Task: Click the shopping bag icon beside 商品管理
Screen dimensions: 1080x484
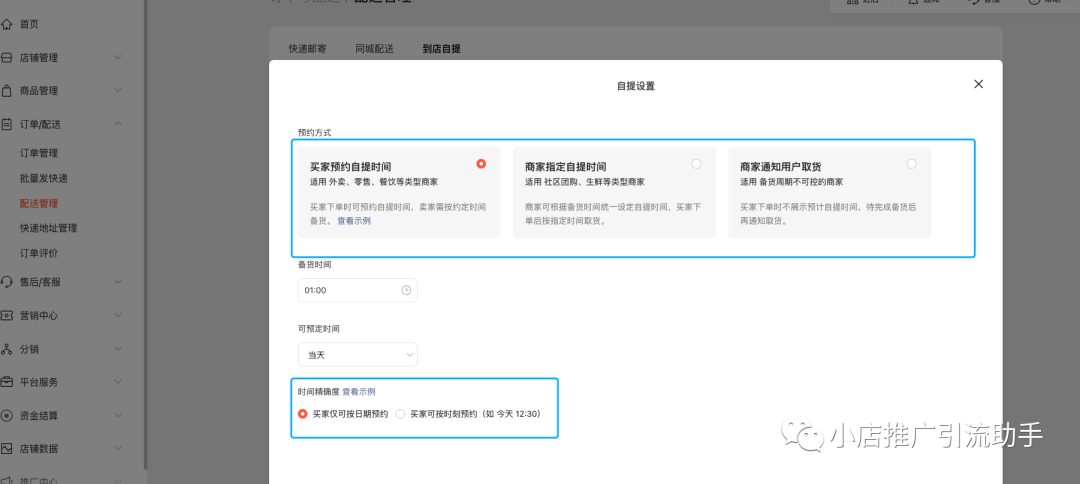Action: [7, 91]
